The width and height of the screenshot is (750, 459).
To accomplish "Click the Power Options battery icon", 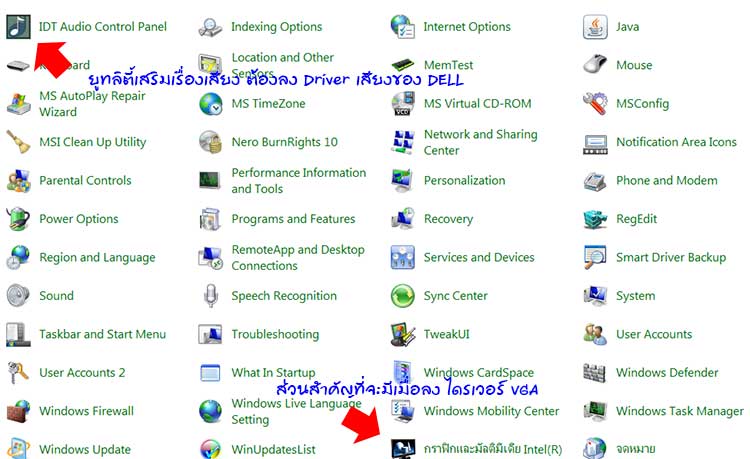I will coord(18,219).
